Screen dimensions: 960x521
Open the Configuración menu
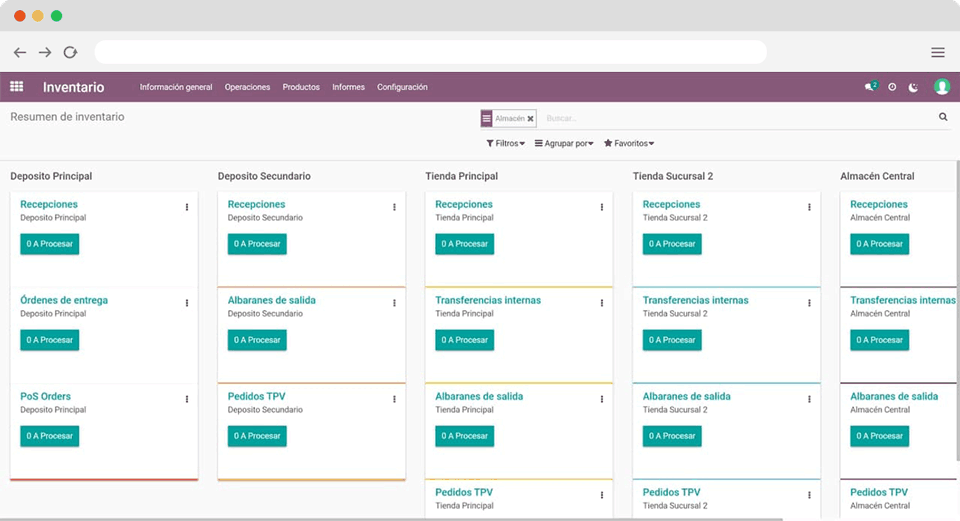tap(402, 87)
